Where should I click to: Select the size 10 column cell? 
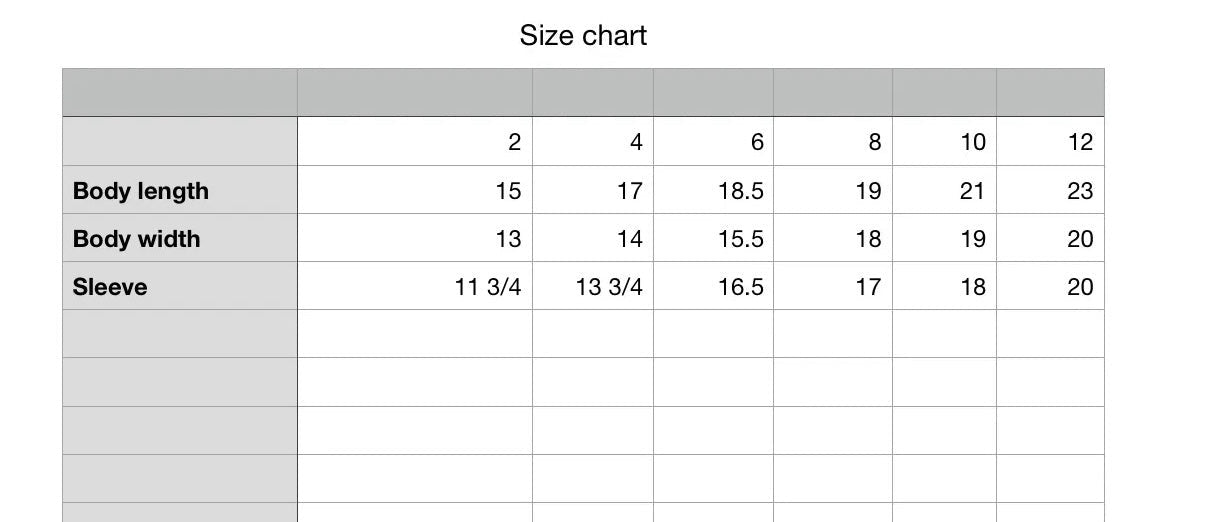945,142
